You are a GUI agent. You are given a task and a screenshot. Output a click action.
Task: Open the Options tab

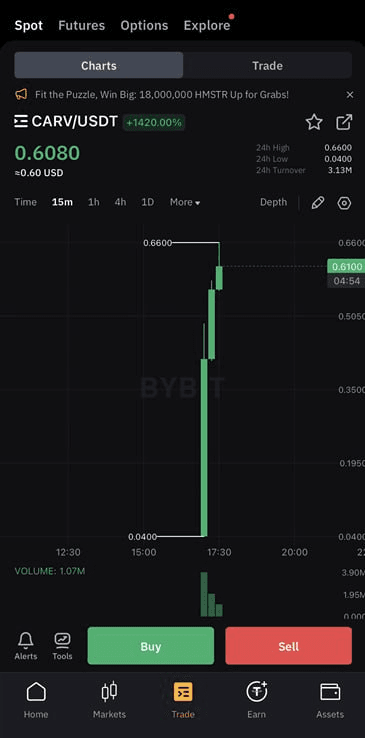(144, 25)
